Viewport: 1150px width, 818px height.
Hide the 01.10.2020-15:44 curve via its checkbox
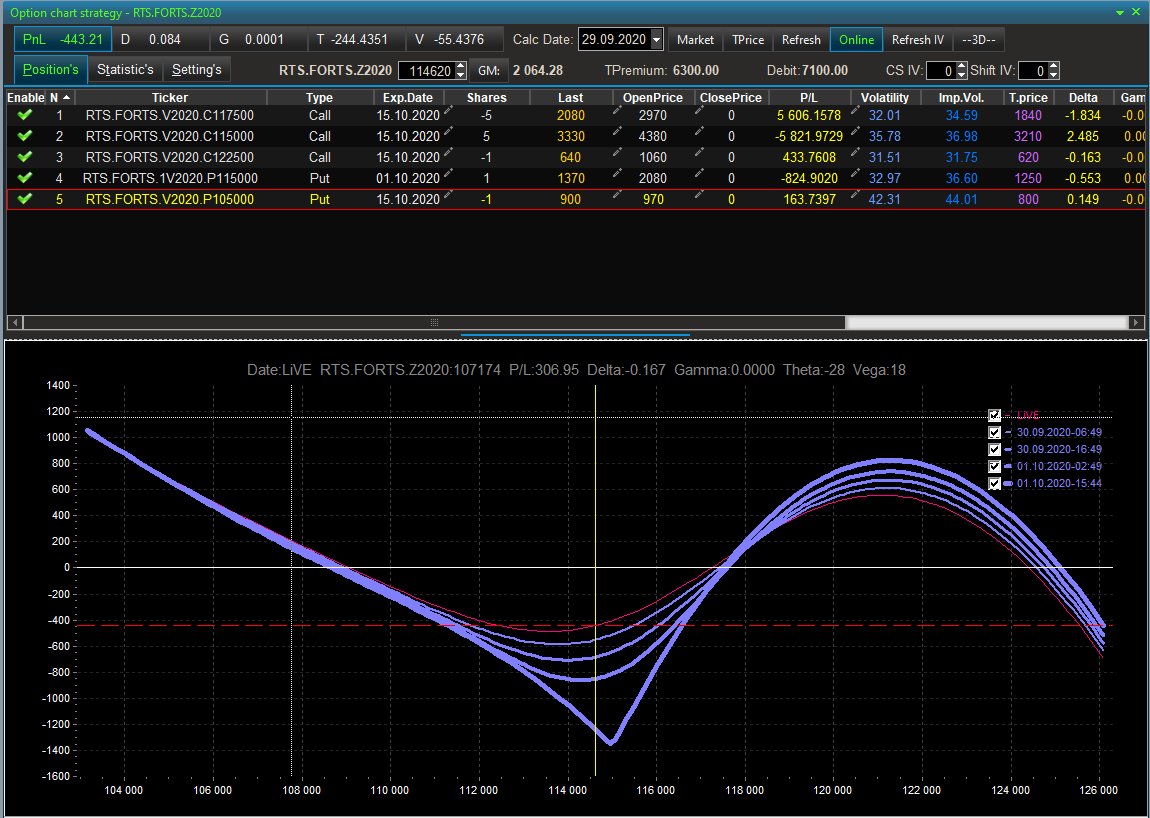[994, 483]
